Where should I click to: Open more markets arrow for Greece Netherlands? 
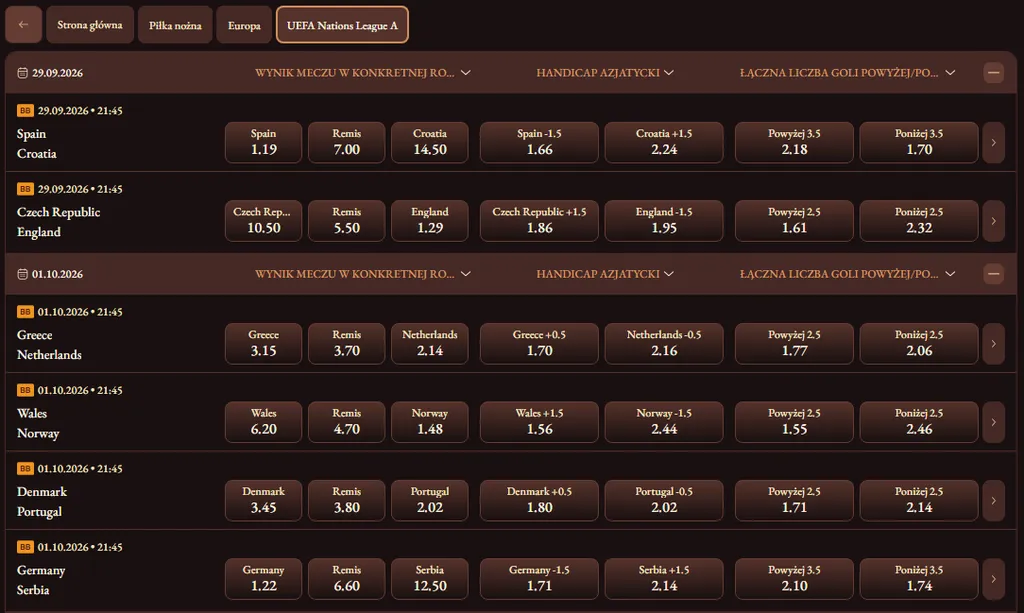click(993, 343)
